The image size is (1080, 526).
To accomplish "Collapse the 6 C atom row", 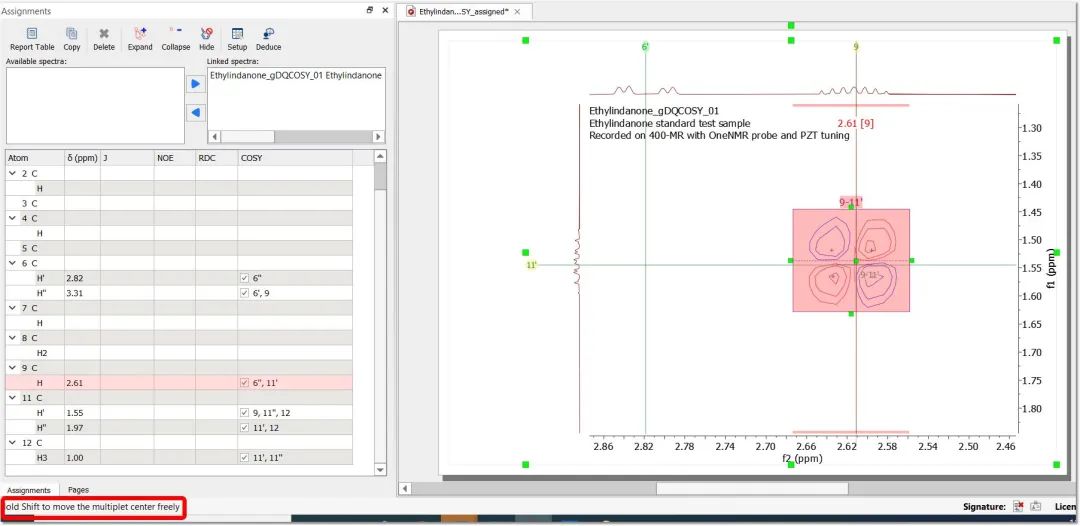I will click(x=12, y=263).
